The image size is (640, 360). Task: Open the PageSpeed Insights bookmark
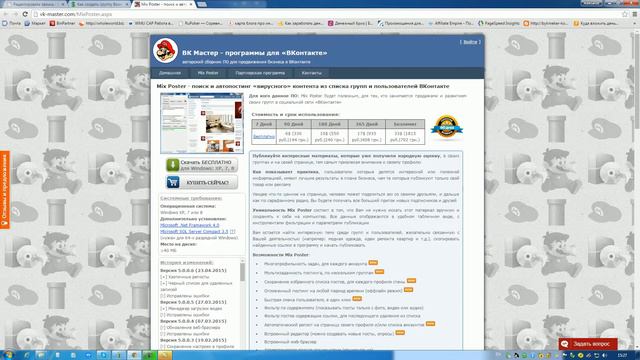tap(499, 23)
